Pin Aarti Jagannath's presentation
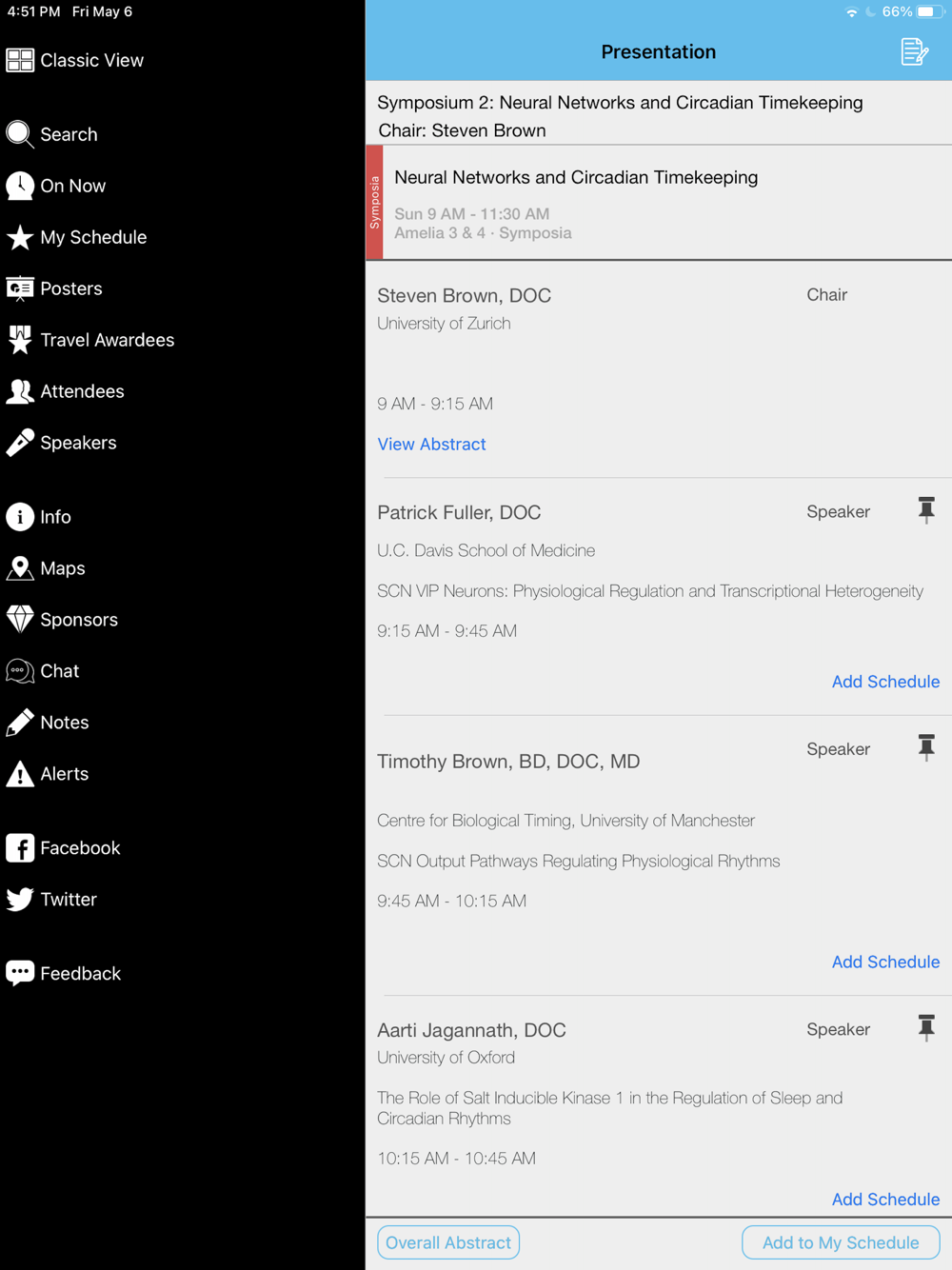The image size is (952, 1270). pos(926,1028)
